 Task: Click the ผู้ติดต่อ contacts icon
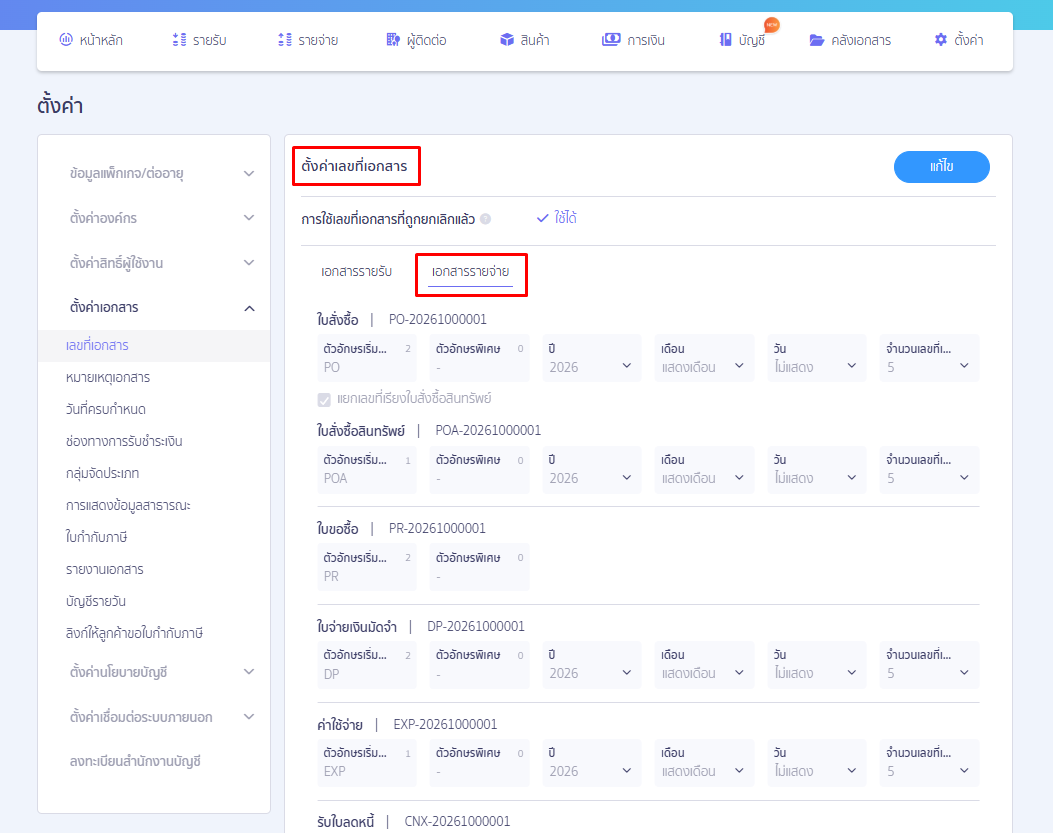(x=394, y=40)
